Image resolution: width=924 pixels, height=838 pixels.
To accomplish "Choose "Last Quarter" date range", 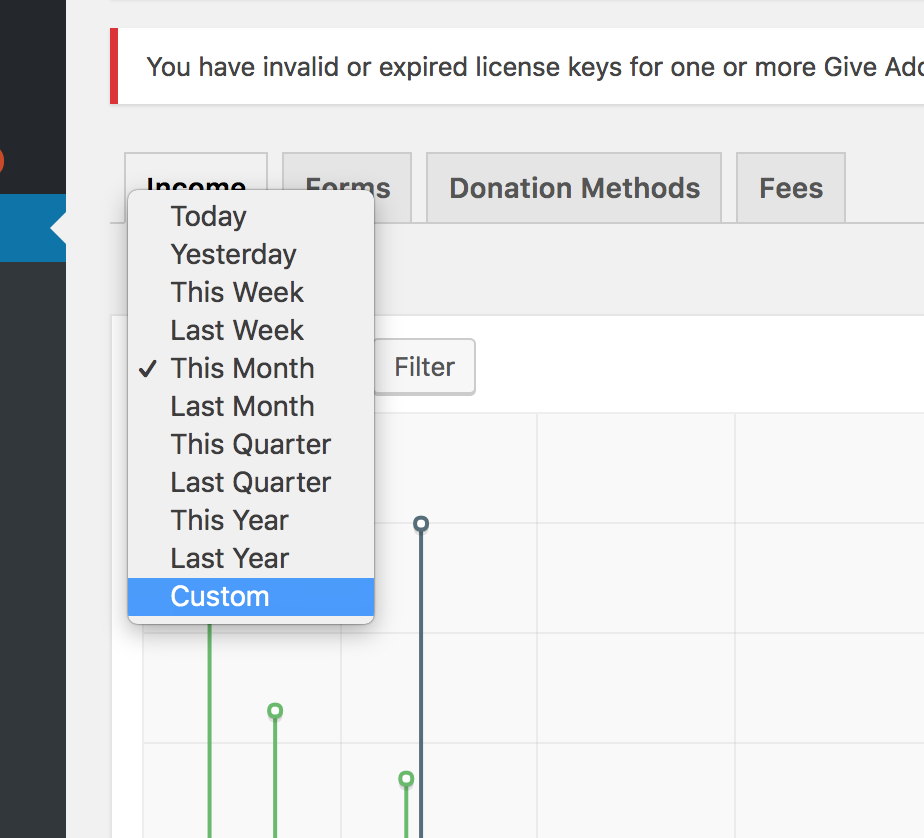I will [x=251, y=482].
